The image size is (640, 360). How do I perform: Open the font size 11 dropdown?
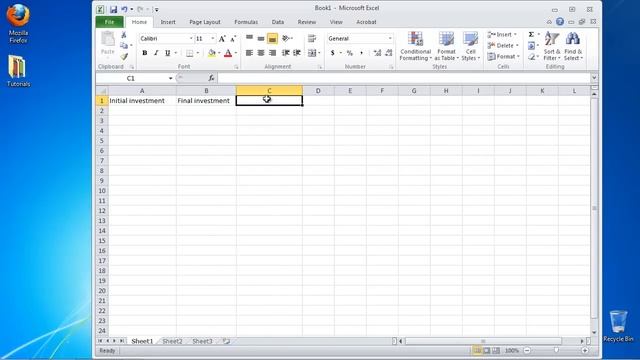tap(213, 38)
